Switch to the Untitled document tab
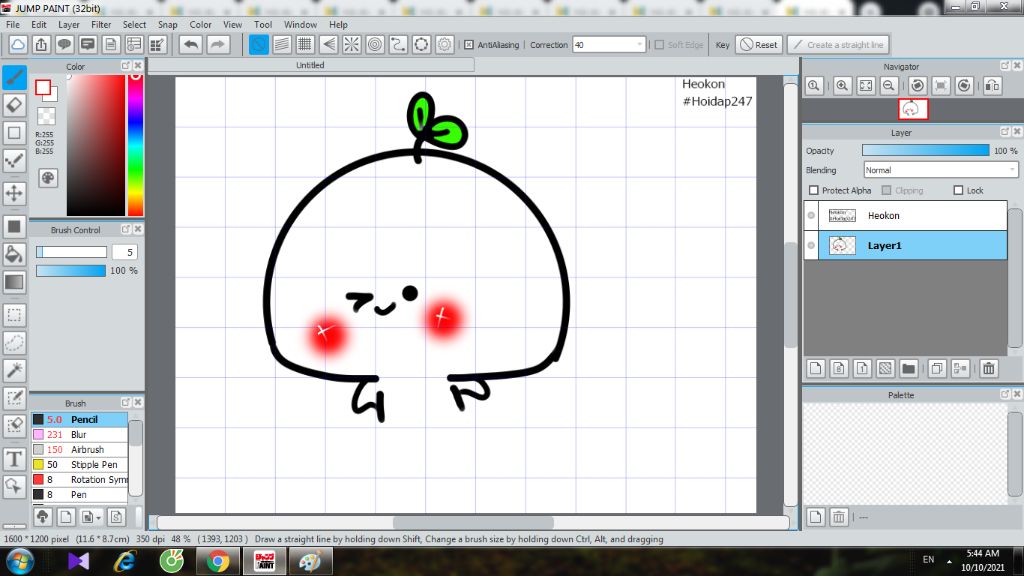 (310, 65)
